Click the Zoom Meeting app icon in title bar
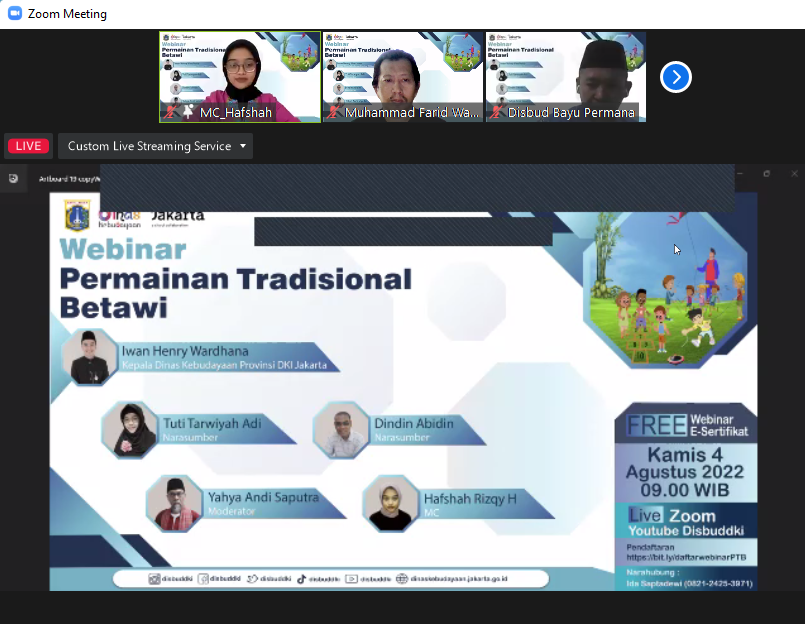This screenshot has width=805, height=624. pyautogui.click(x=15, y=13)
